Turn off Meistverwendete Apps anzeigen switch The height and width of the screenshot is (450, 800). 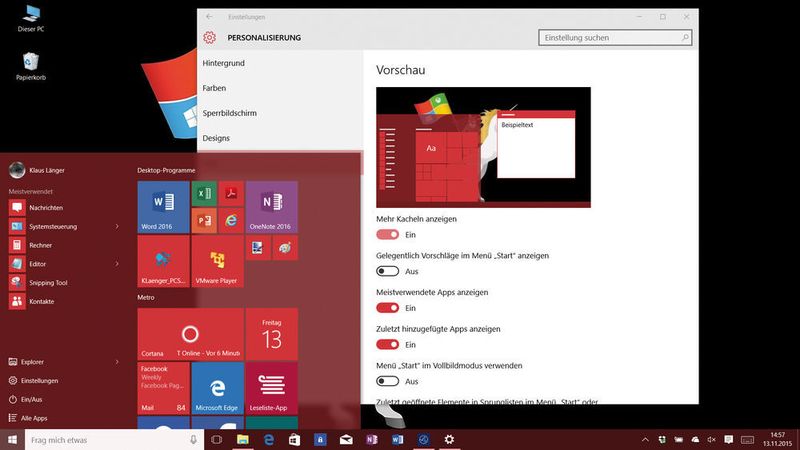click(387, 308)
